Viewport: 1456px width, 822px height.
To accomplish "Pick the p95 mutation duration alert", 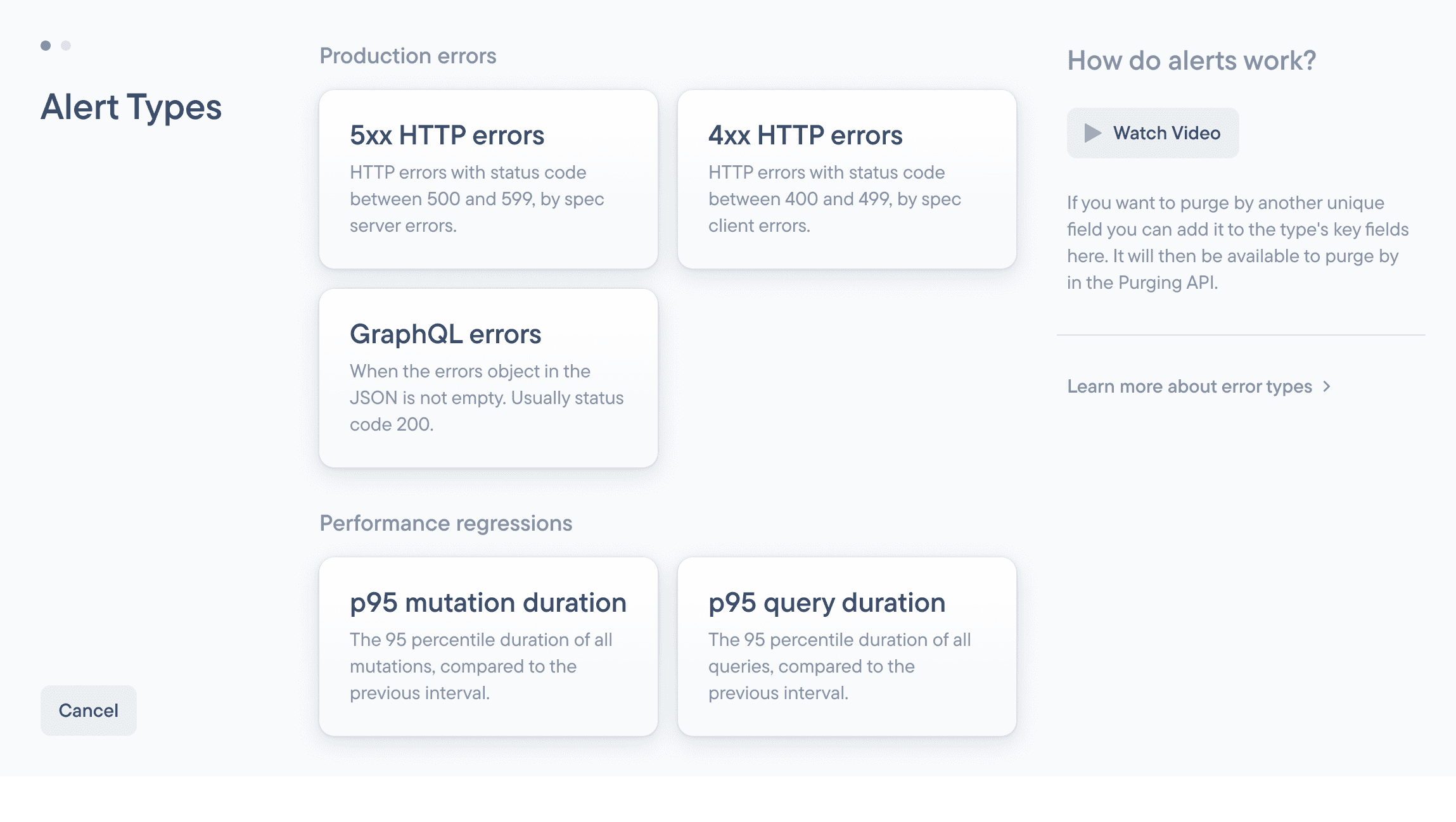I will point(488,646).
